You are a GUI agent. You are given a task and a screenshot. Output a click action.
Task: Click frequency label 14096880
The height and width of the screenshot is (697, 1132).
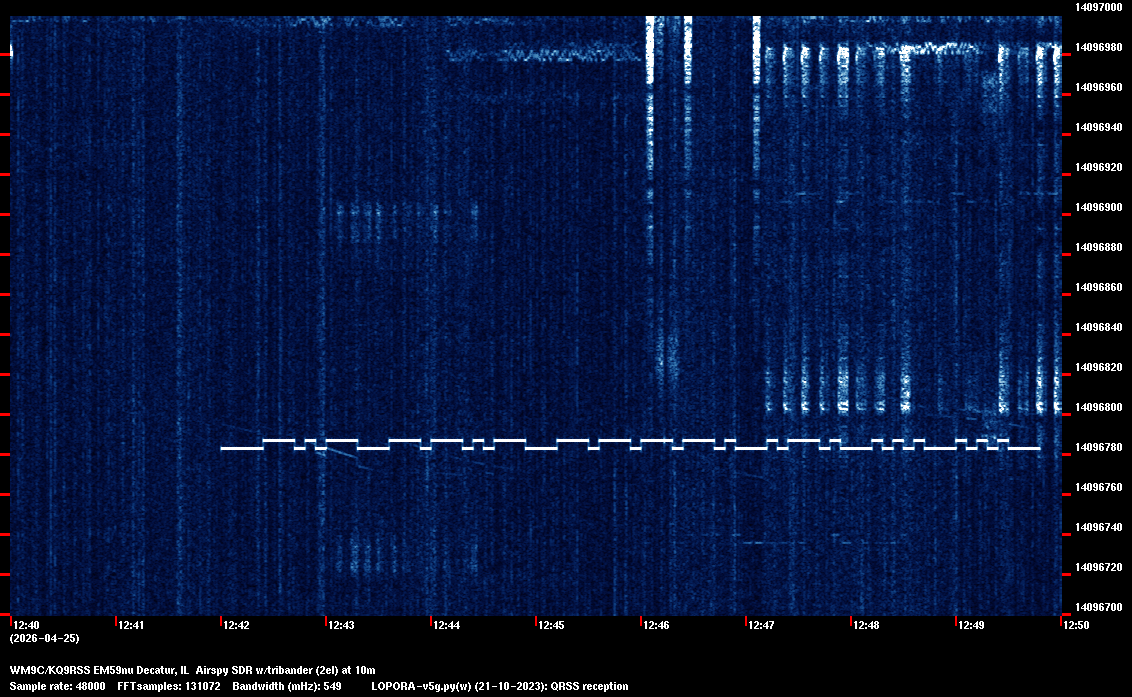pos(1099,247)
